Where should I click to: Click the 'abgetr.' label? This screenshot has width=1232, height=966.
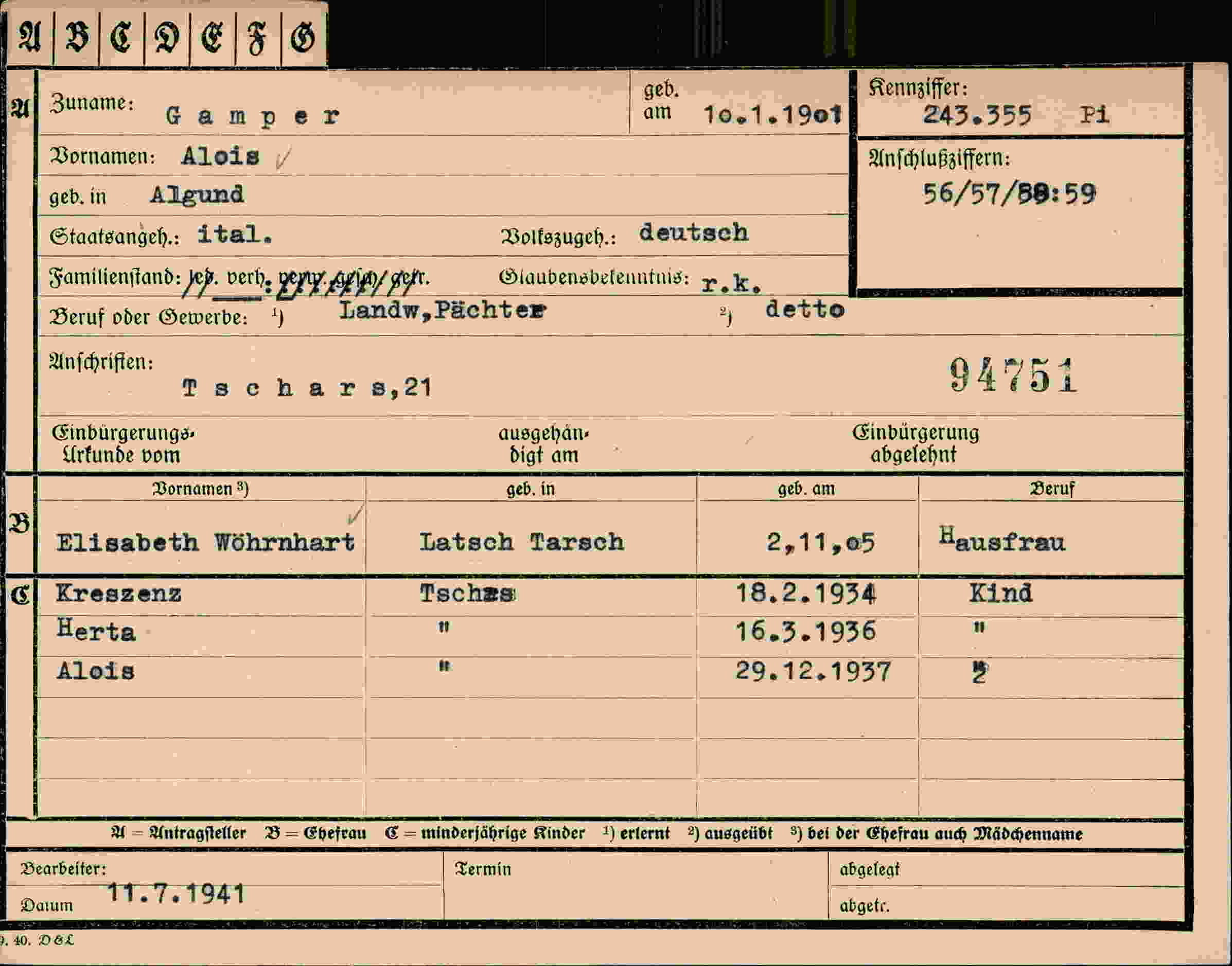[864, 906]
